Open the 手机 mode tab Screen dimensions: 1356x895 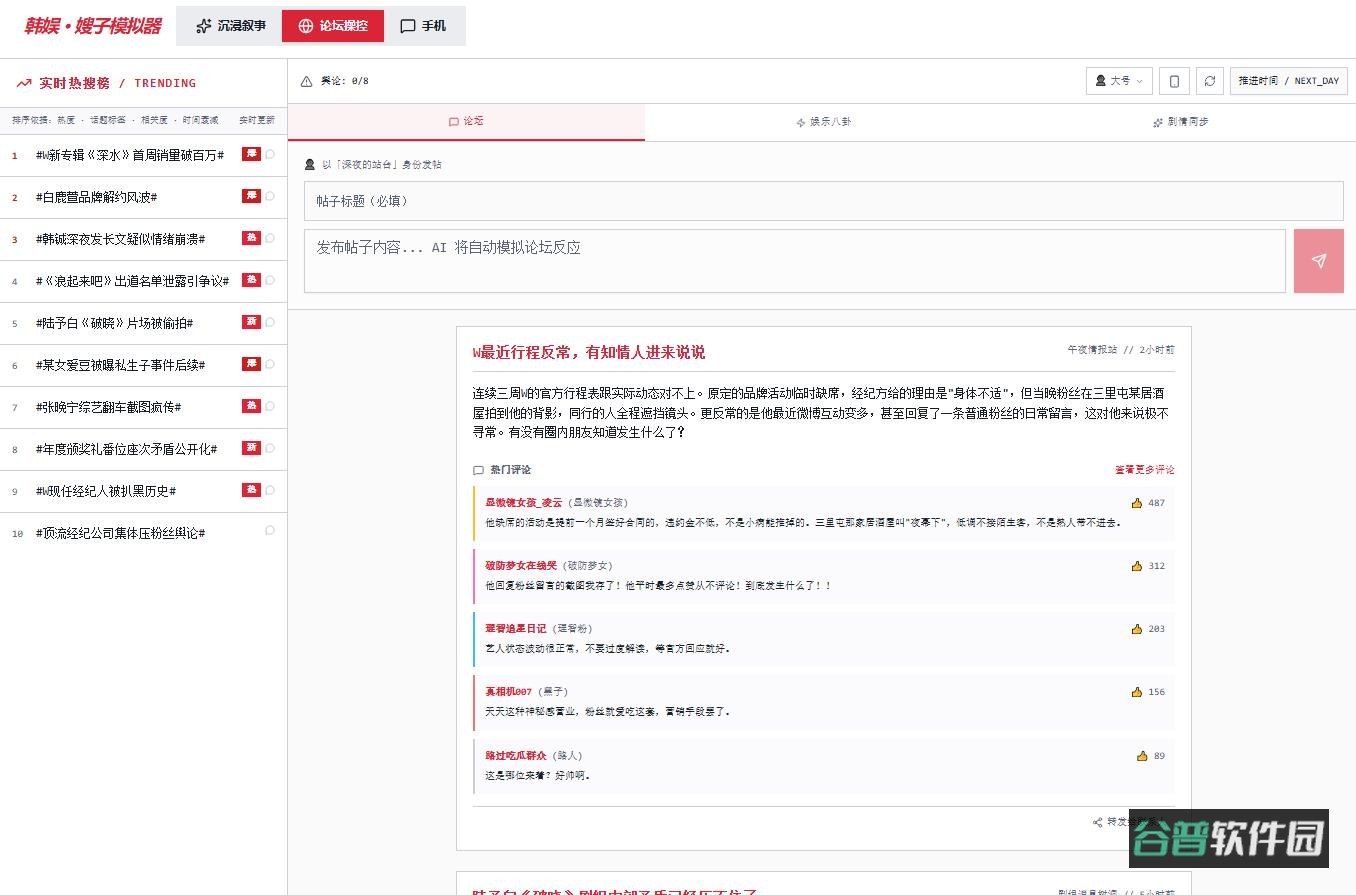pos(423,26)
